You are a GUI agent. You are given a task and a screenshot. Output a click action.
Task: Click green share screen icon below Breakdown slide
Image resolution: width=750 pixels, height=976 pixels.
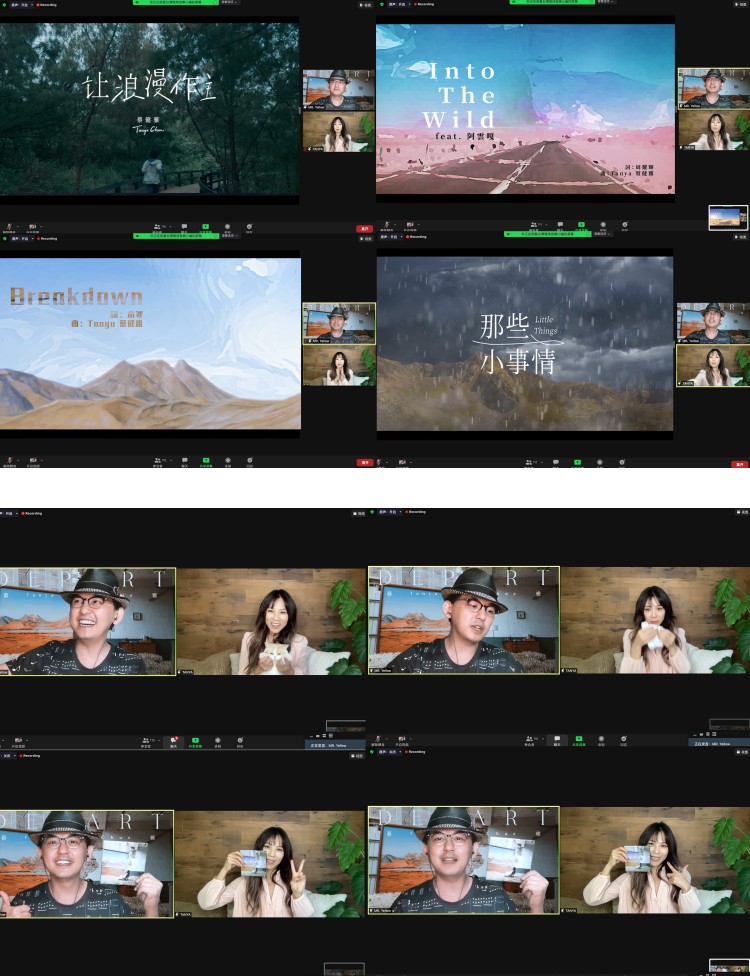205,461
